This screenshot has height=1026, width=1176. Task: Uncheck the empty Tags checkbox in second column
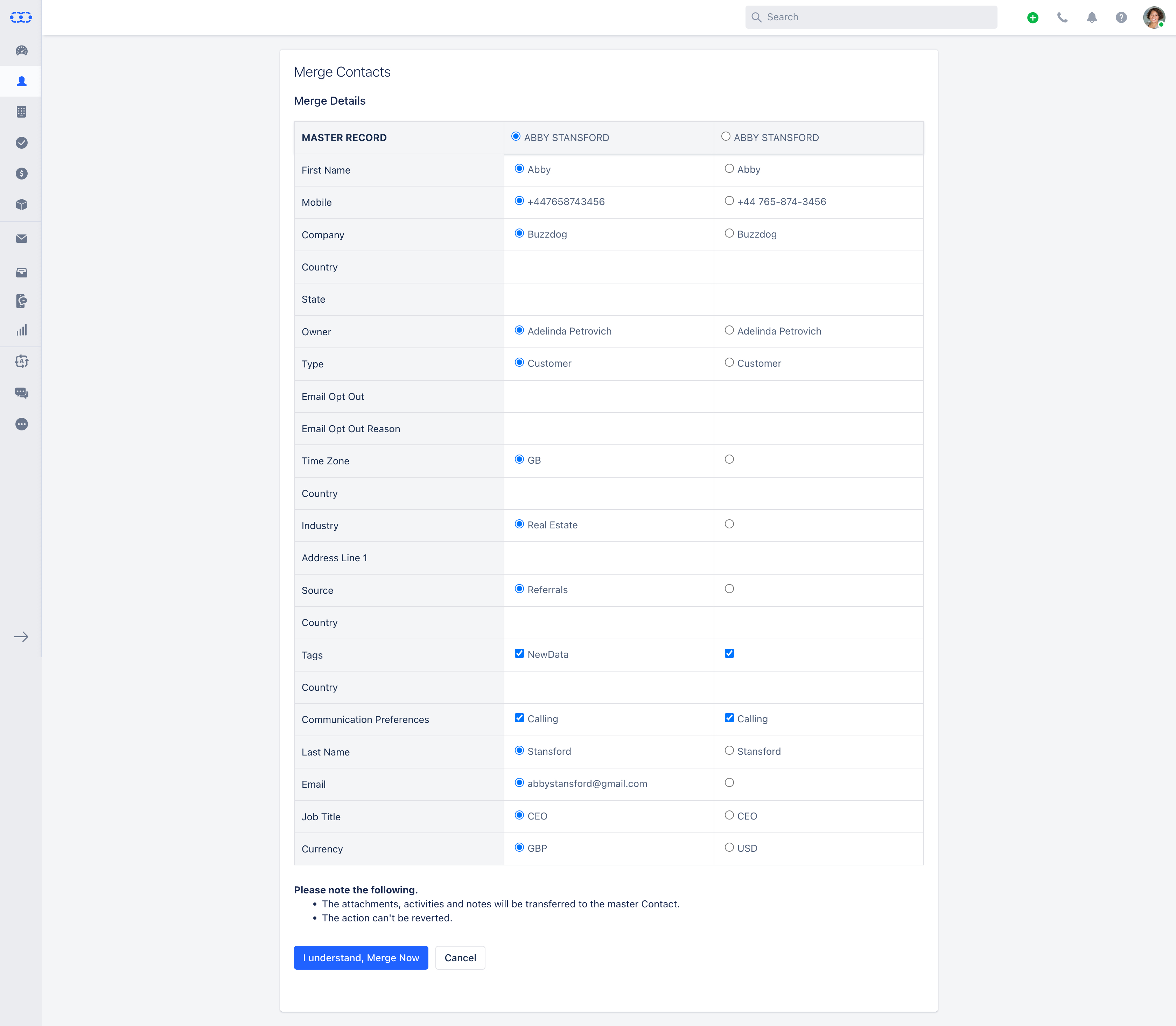(x=729, y=653)
